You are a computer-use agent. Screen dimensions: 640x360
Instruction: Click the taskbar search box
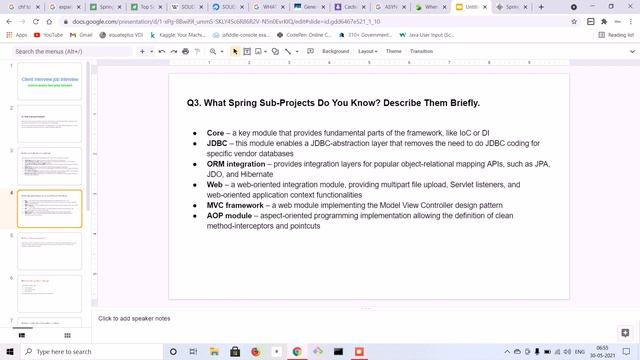click(92, 351)
